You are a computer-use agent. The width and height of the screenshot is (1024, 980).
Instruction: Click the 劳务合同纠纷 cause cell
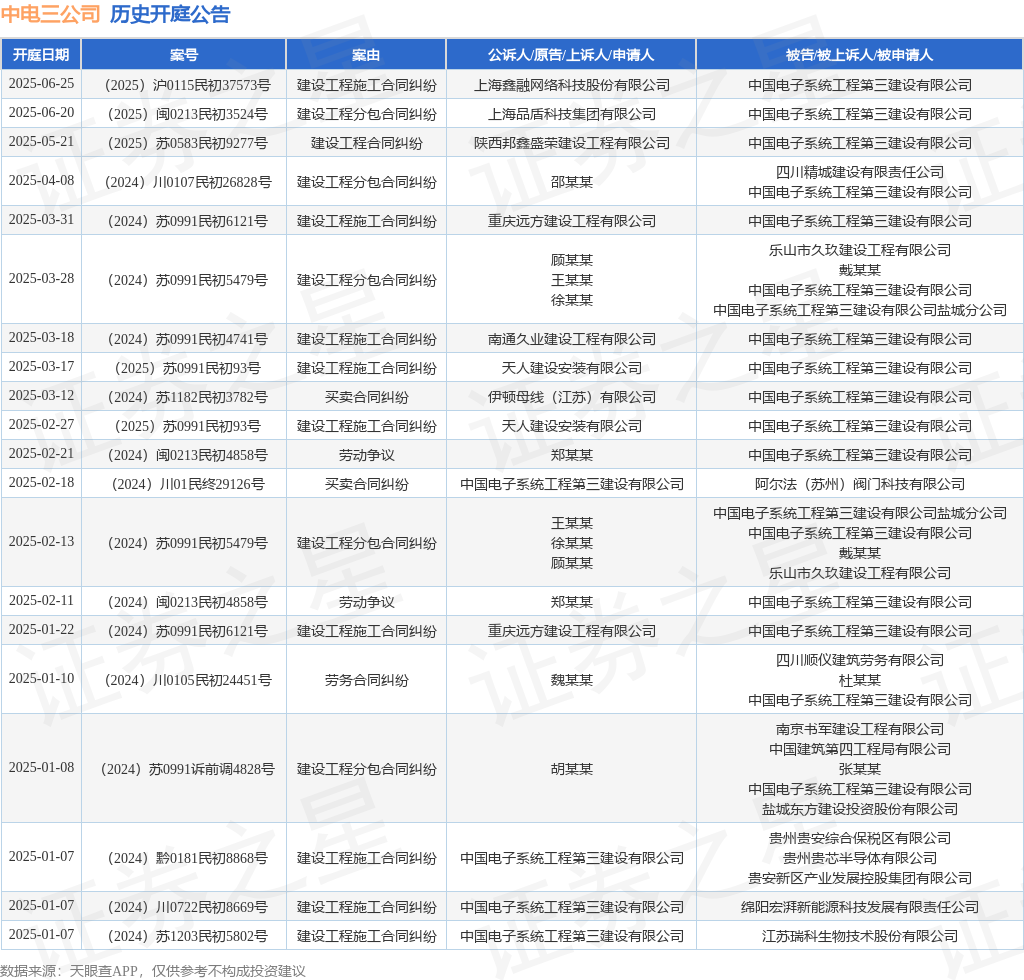click(366, 680)
